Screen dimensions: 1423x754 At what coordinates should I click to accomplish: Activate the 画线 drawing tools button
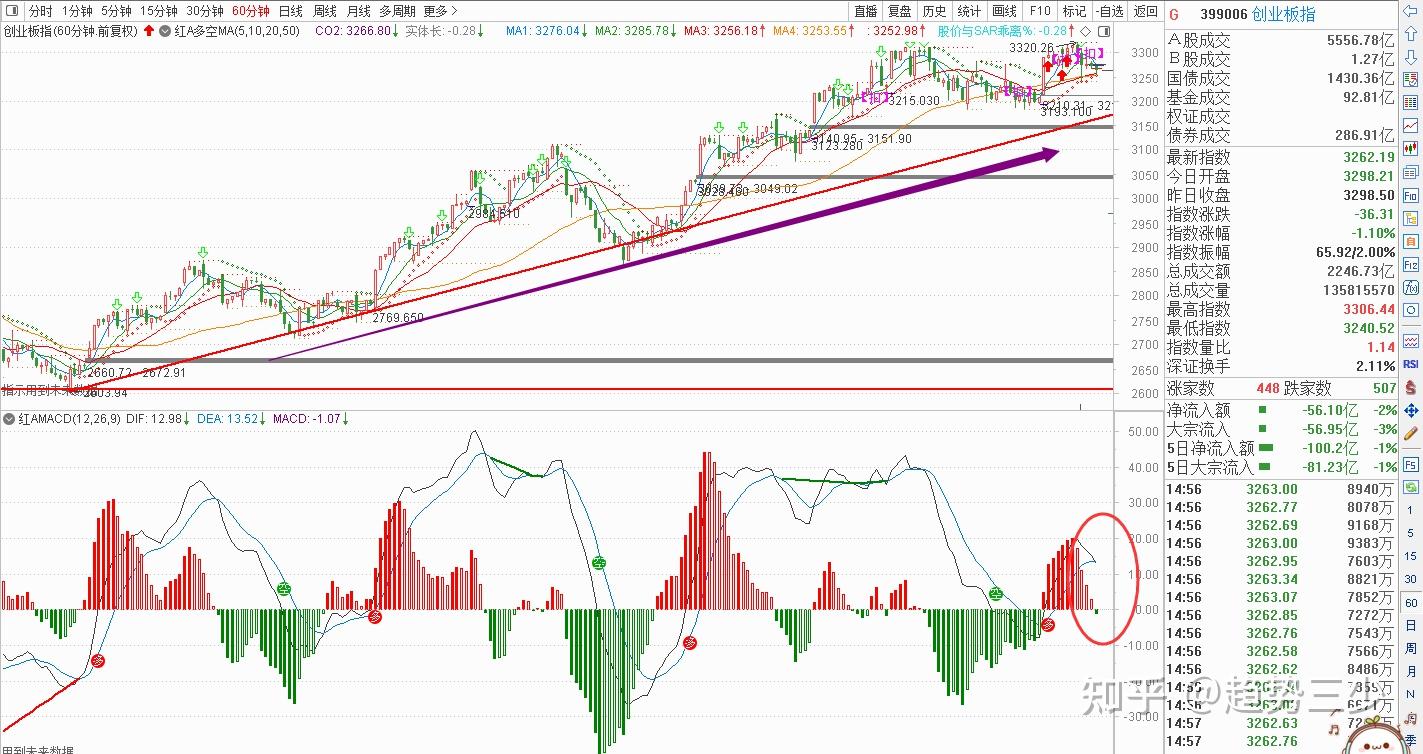1004,11
